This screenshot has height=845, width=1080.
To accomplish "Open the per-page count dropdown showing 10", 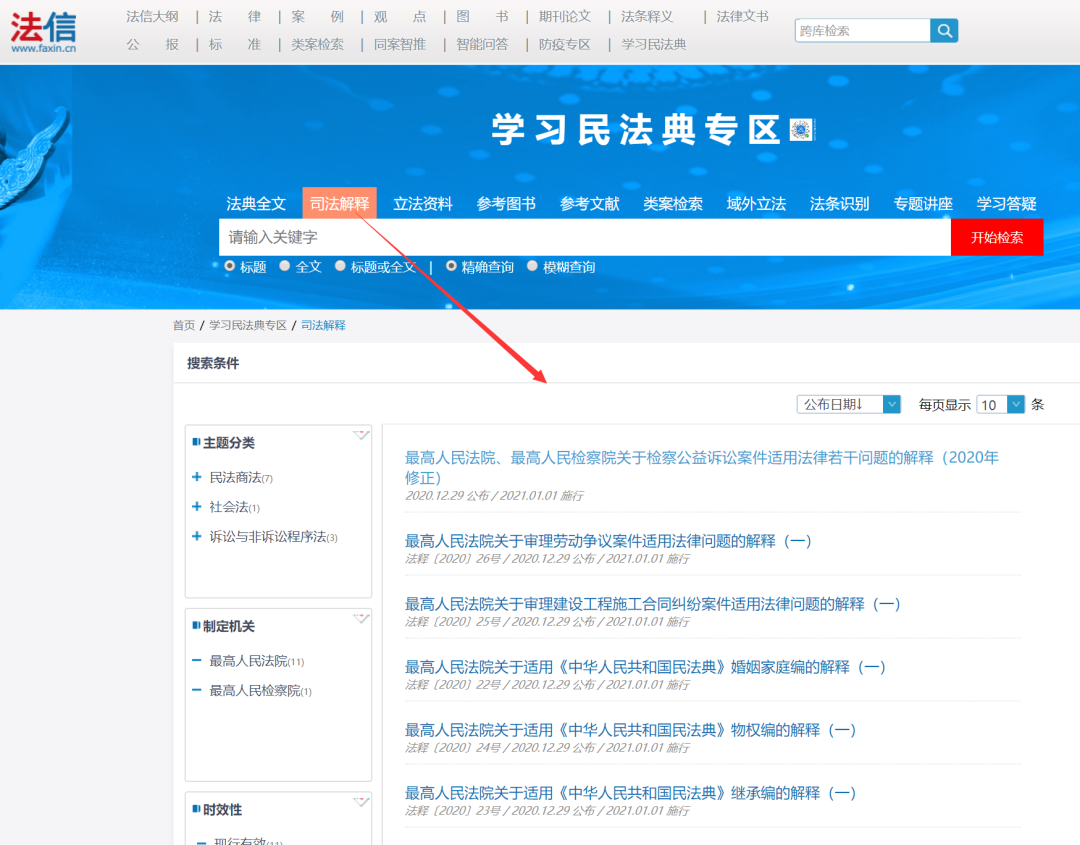I will click(1000, 404).
